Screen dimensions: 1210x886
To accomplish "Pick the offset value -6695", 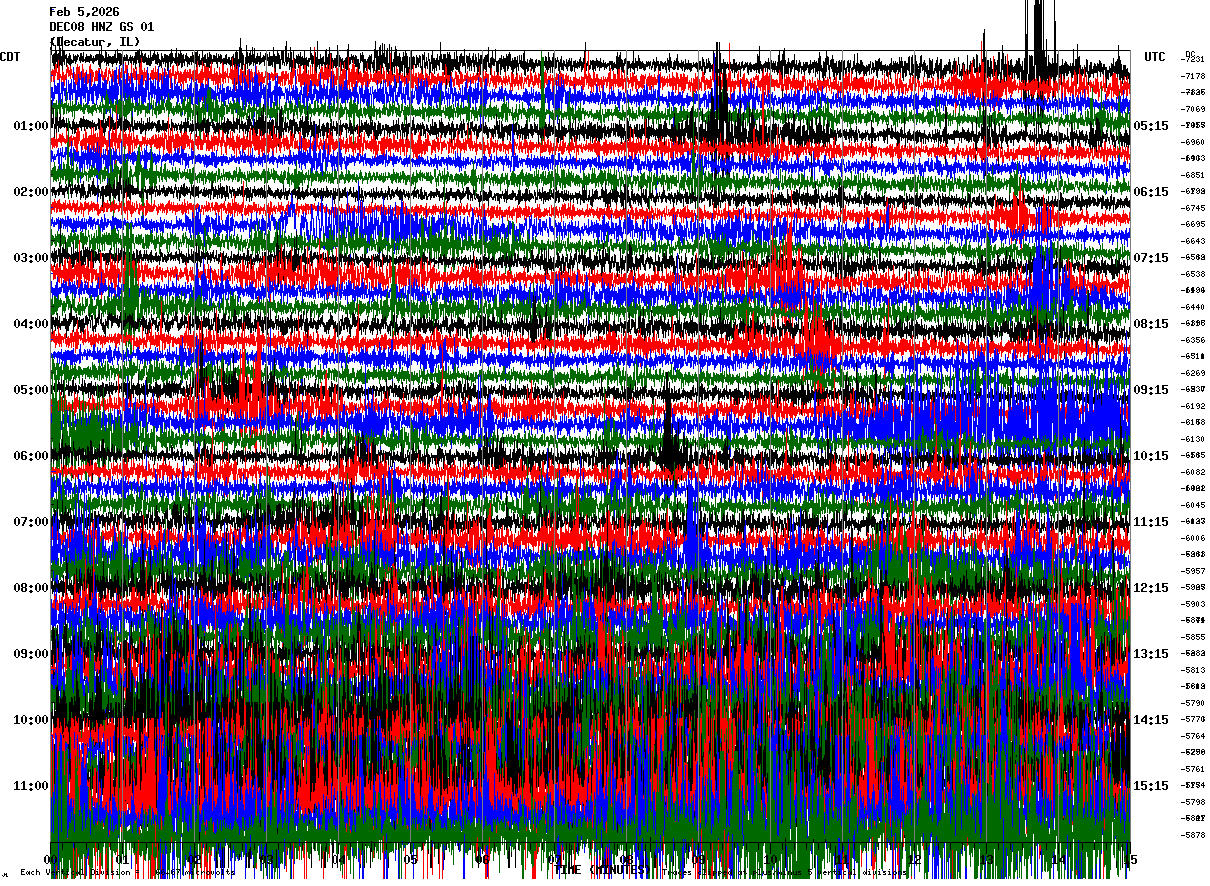I will [x=1194, y=224].
